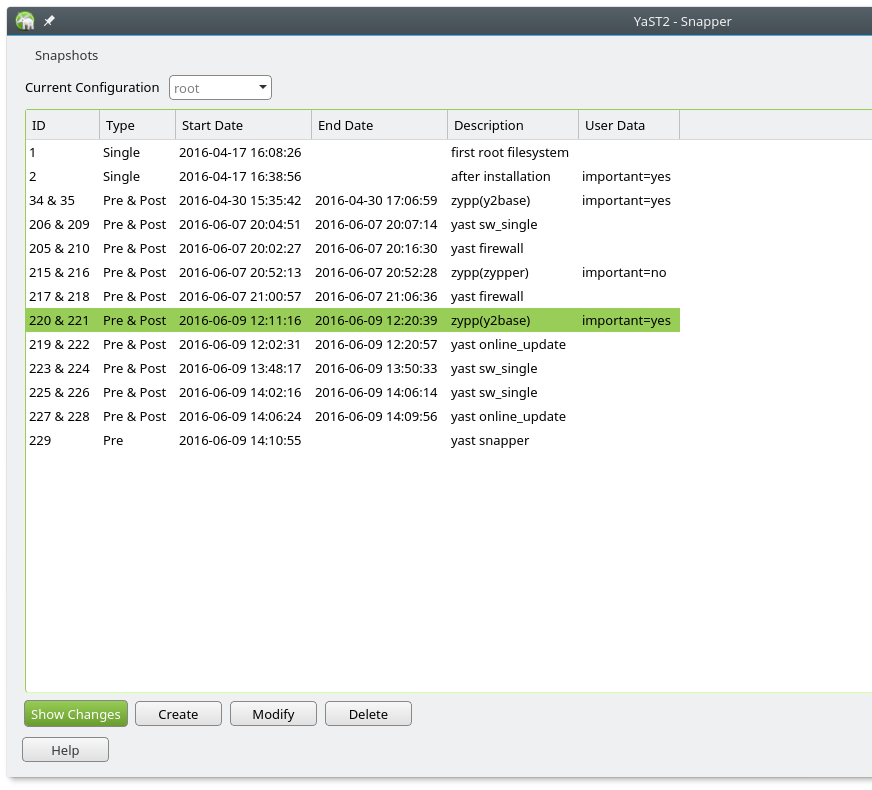Click start date 2016-04-17 16:08:26
This screenshot has height=790, width=872.
tap(240, 152)
